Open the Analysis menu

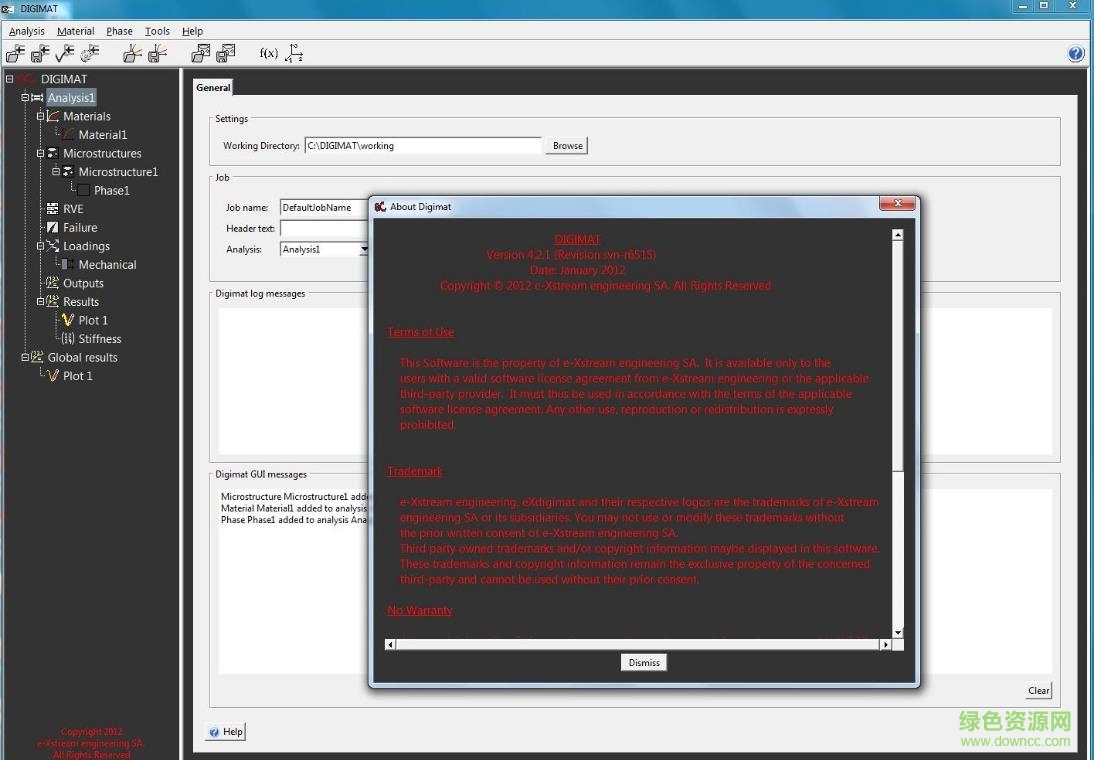click(x=27, y=31)
